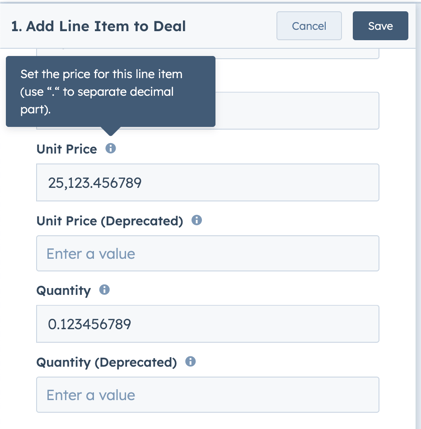This screenshot has height=429, width=421.
Task: Click the info icon beside Quantity
Action: [104, 290]
